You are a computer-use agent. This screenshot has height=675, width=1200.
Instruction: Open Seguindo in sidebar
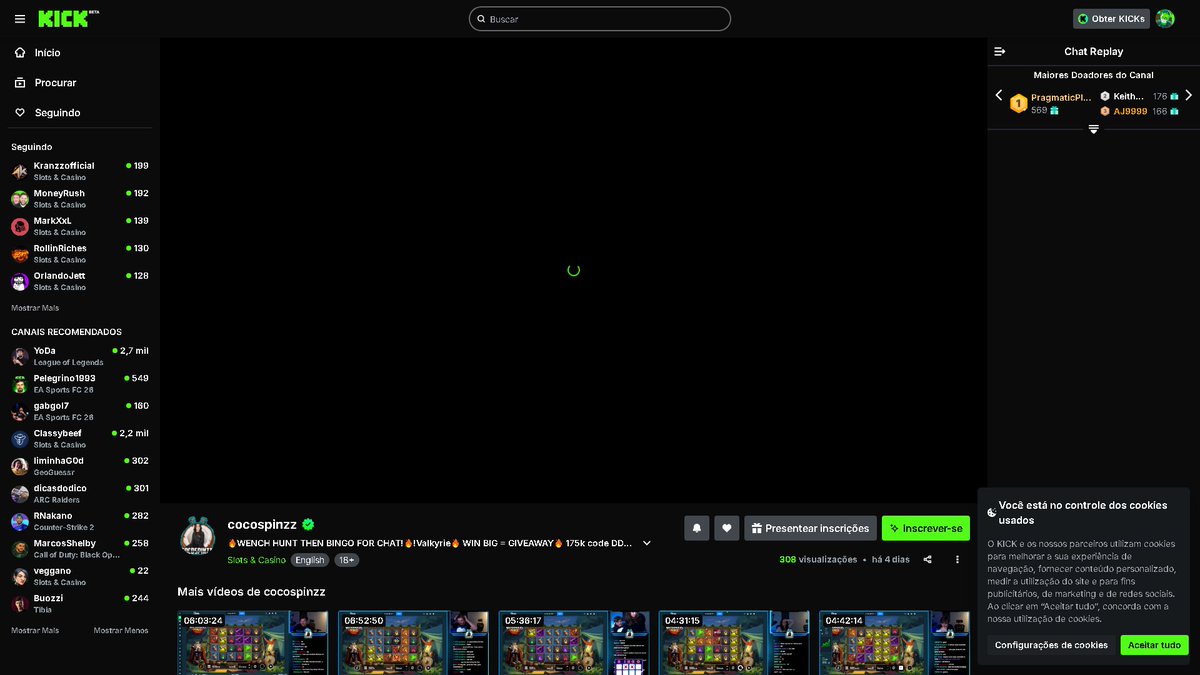tap(80, 112)
